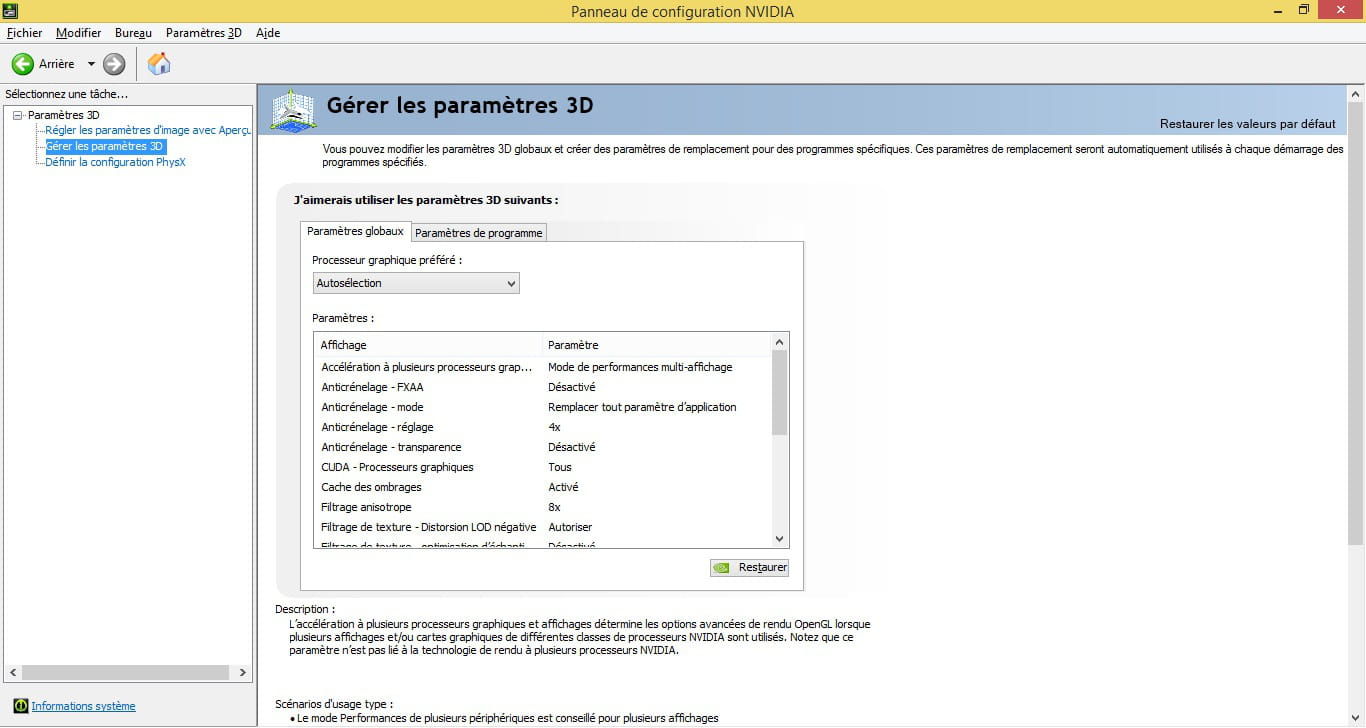The width and height of the screenshot is (1366, 728).
Task: Switch to the Paramètres de programme tab
Action: pos(479,233)
